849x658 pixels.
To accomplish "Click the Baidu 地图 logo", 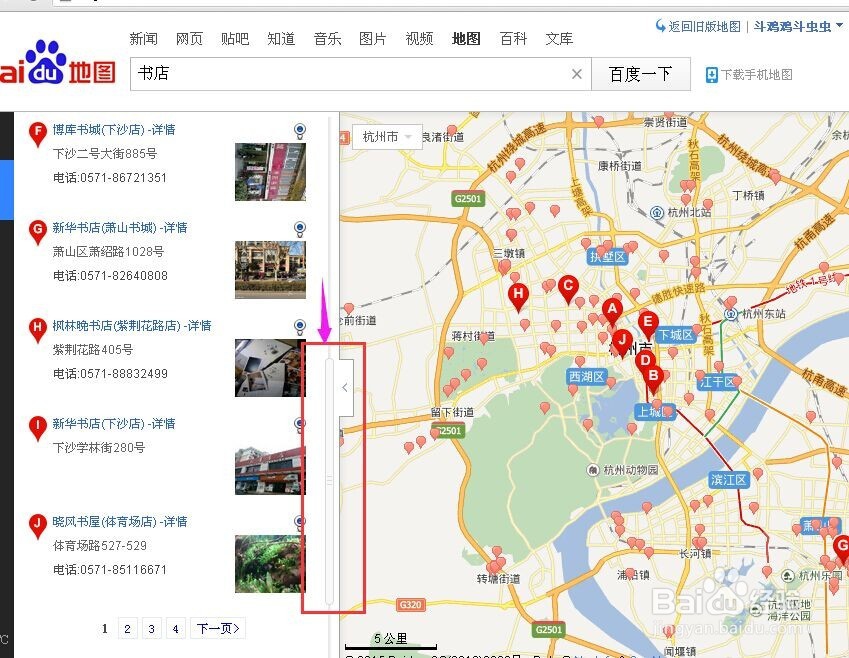I will 57,63.
